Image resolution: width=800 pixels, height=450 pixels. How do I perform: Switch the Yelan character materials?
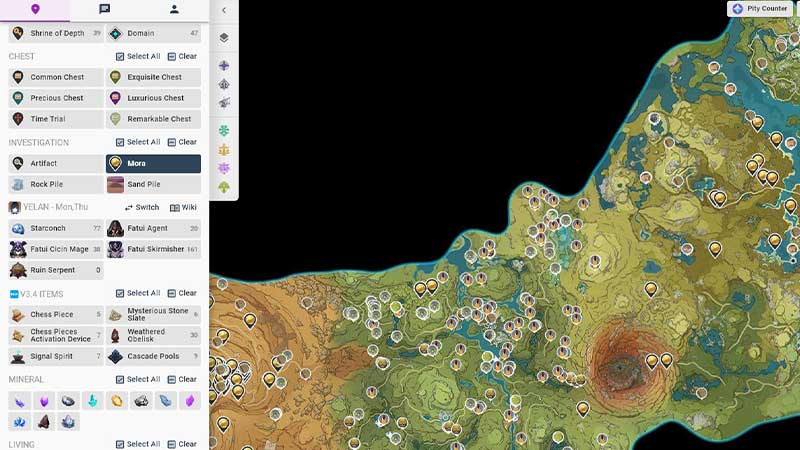click(142, 207)
